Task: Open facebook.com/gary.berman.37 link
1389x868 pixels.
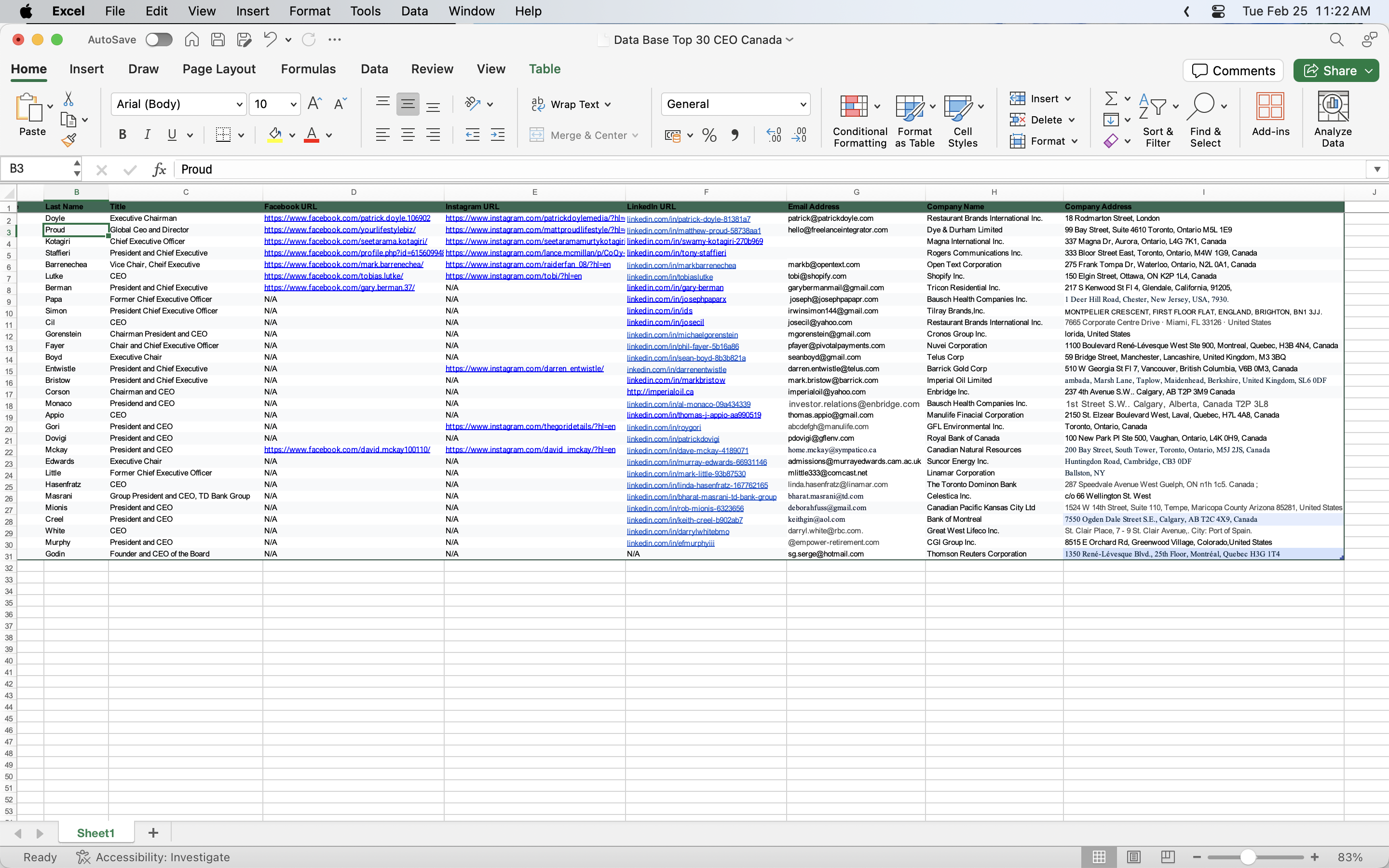Action: (339, 287)
